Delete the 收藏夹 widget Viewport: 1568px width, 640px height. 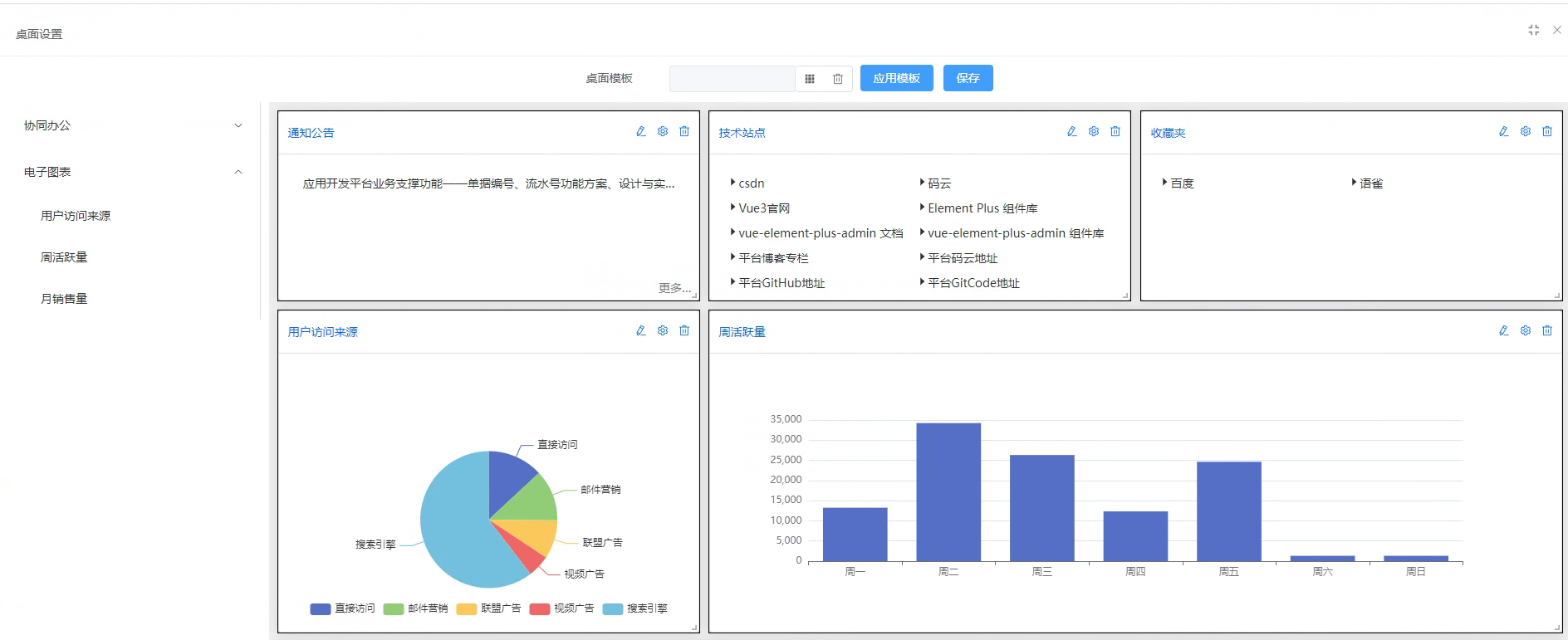pyautogui.click(x=1547, y=131)
